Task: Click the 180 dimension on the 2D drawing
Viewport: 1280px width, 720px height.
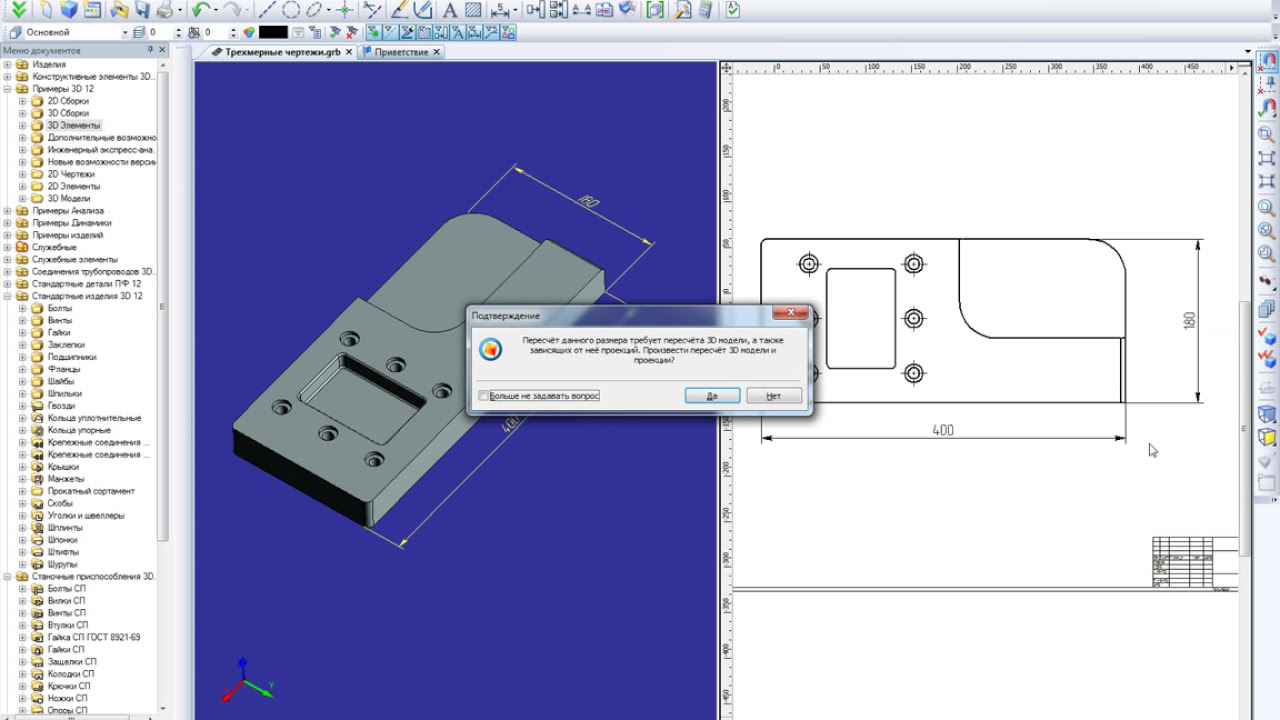Action: pos(1189,321)
